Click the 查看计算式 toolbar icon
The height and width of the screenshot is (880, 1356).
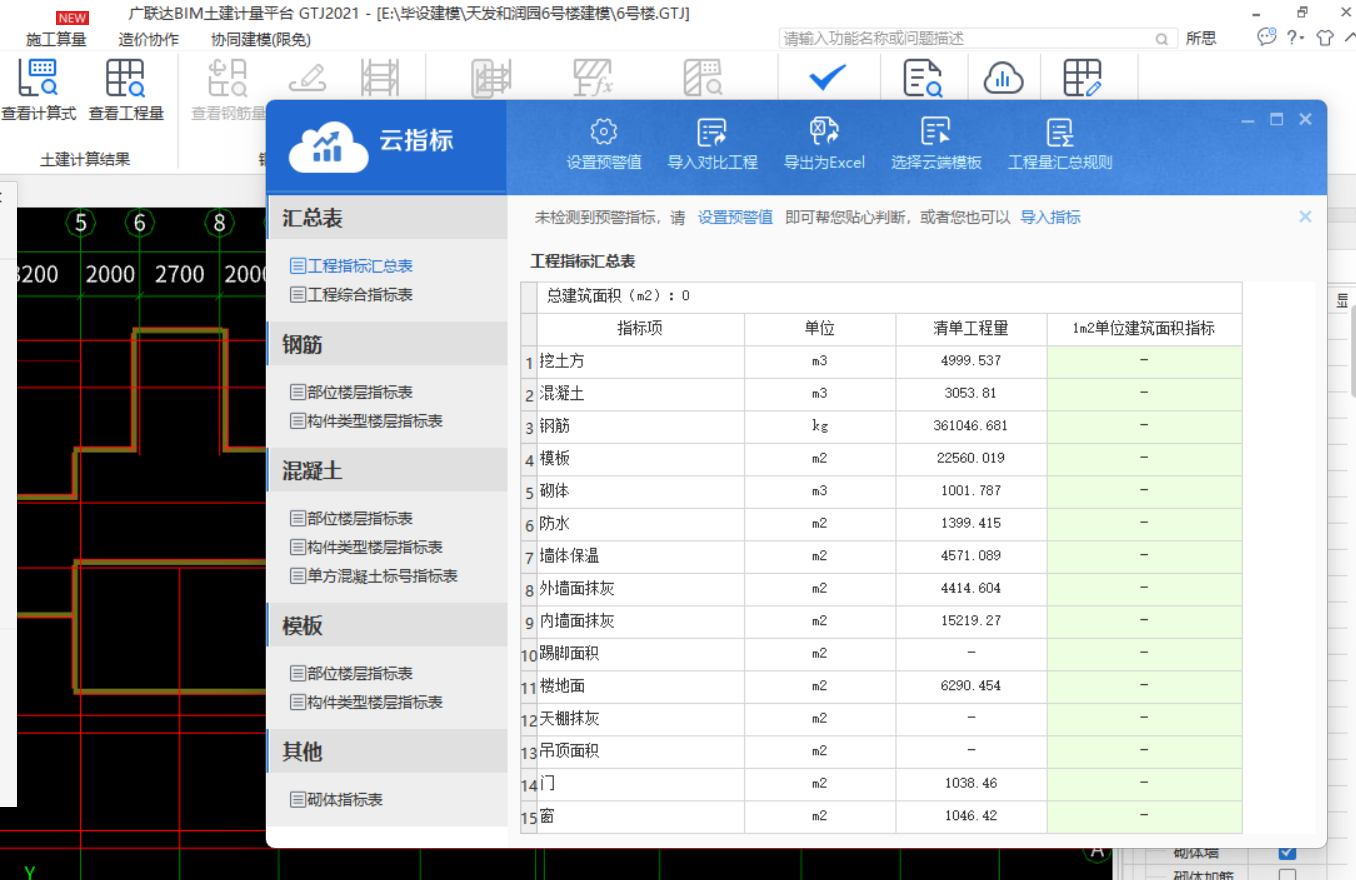tap(38, 78)
